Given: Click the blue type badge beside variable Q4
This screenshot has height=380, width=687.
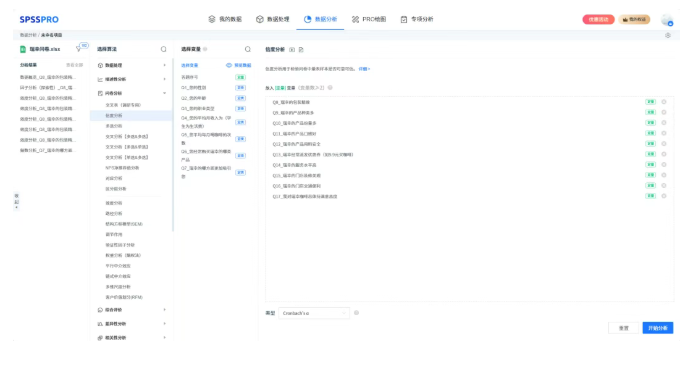Looking at the screenshot, I should pyautogui.click(x=241, y=122).
